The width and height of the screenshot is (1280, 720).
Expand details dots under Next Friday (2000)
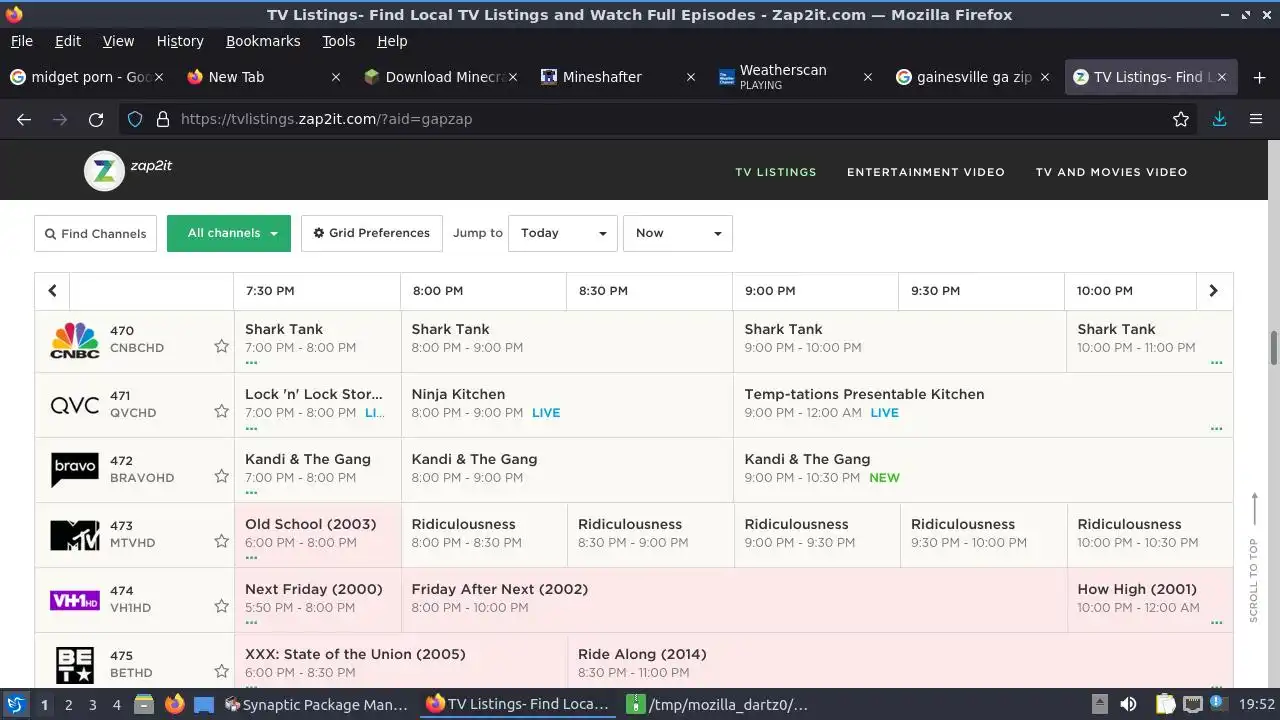pyautogui.click(x=251, y=622)
